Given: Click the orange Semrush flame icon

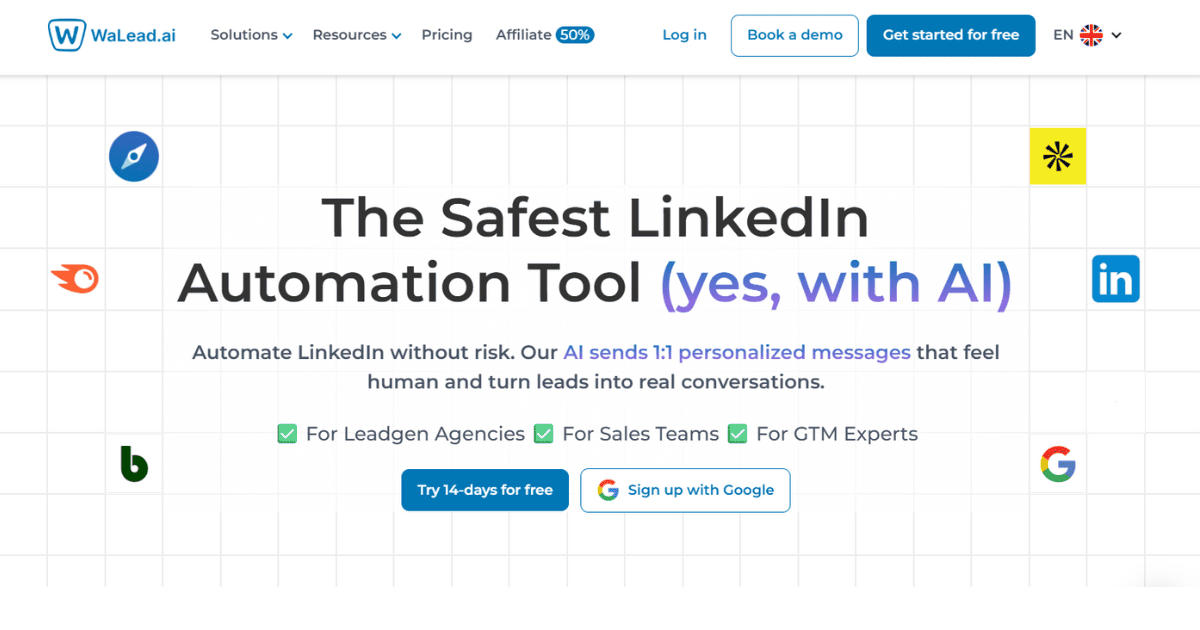Looking at the screenshot, I should tap(75, 279).
